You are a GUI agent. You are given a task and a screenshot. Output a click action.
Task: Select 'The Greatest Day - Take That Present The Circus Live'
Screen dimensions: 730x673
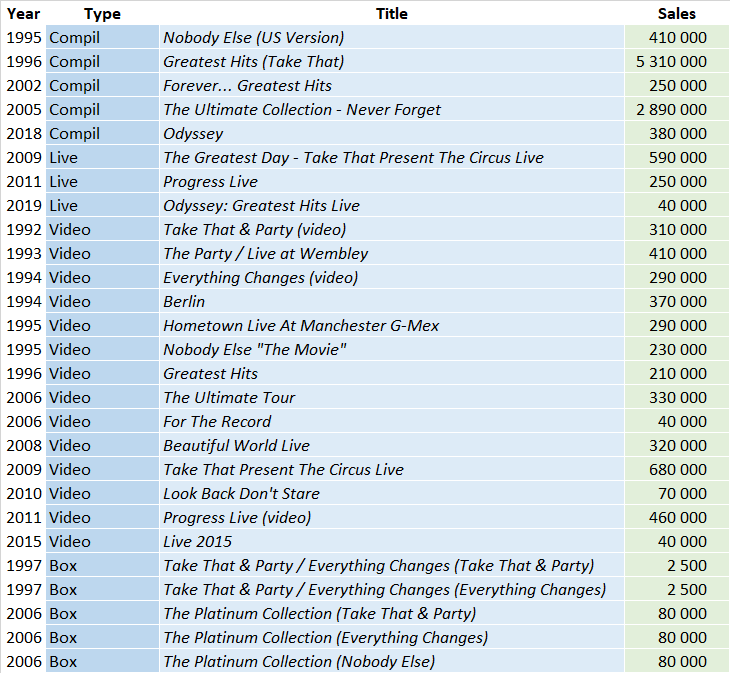(x=353, y=158)
